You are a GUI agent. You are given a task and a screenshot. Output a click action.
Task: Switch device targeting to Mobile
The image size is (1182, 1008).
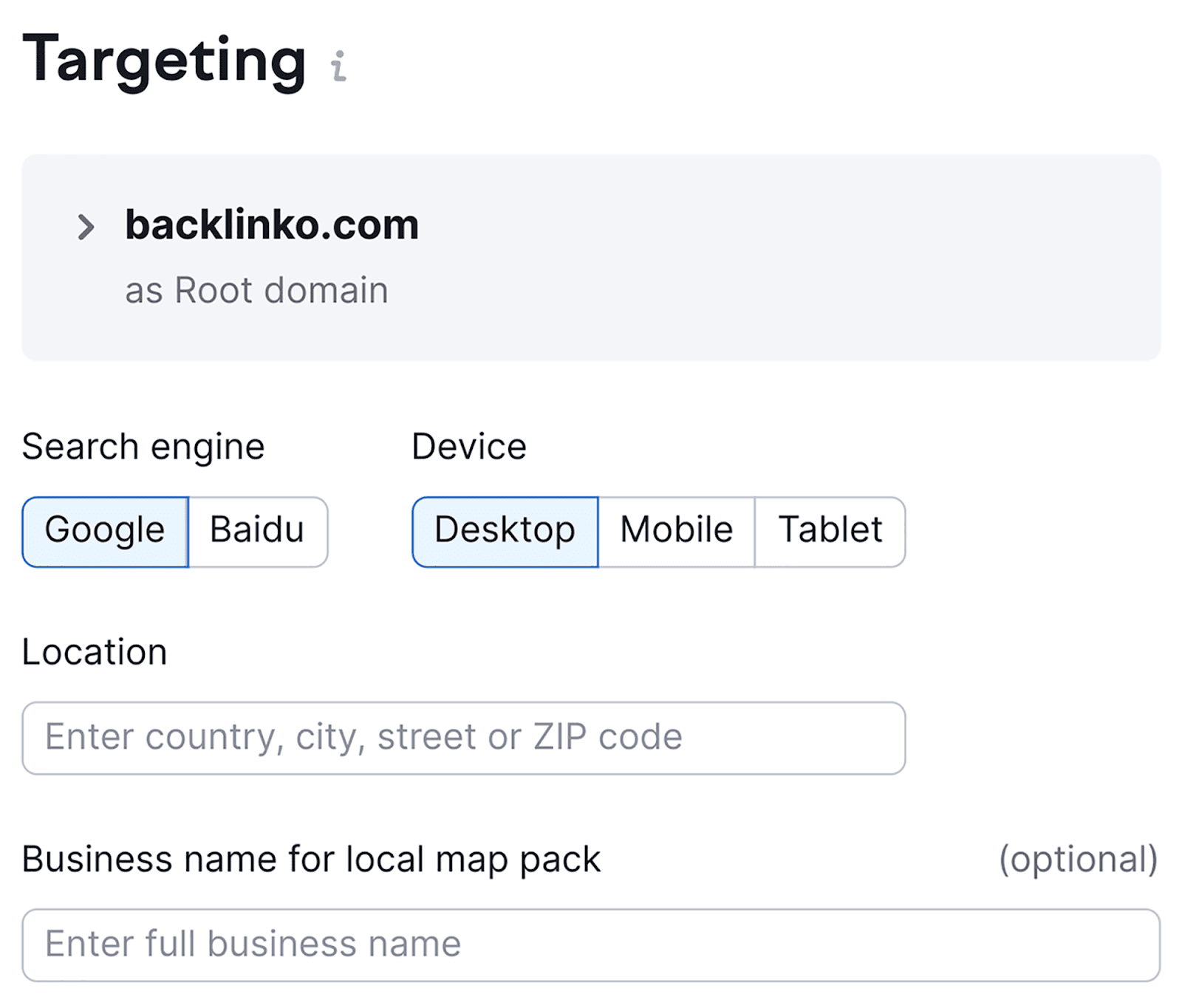676,531
